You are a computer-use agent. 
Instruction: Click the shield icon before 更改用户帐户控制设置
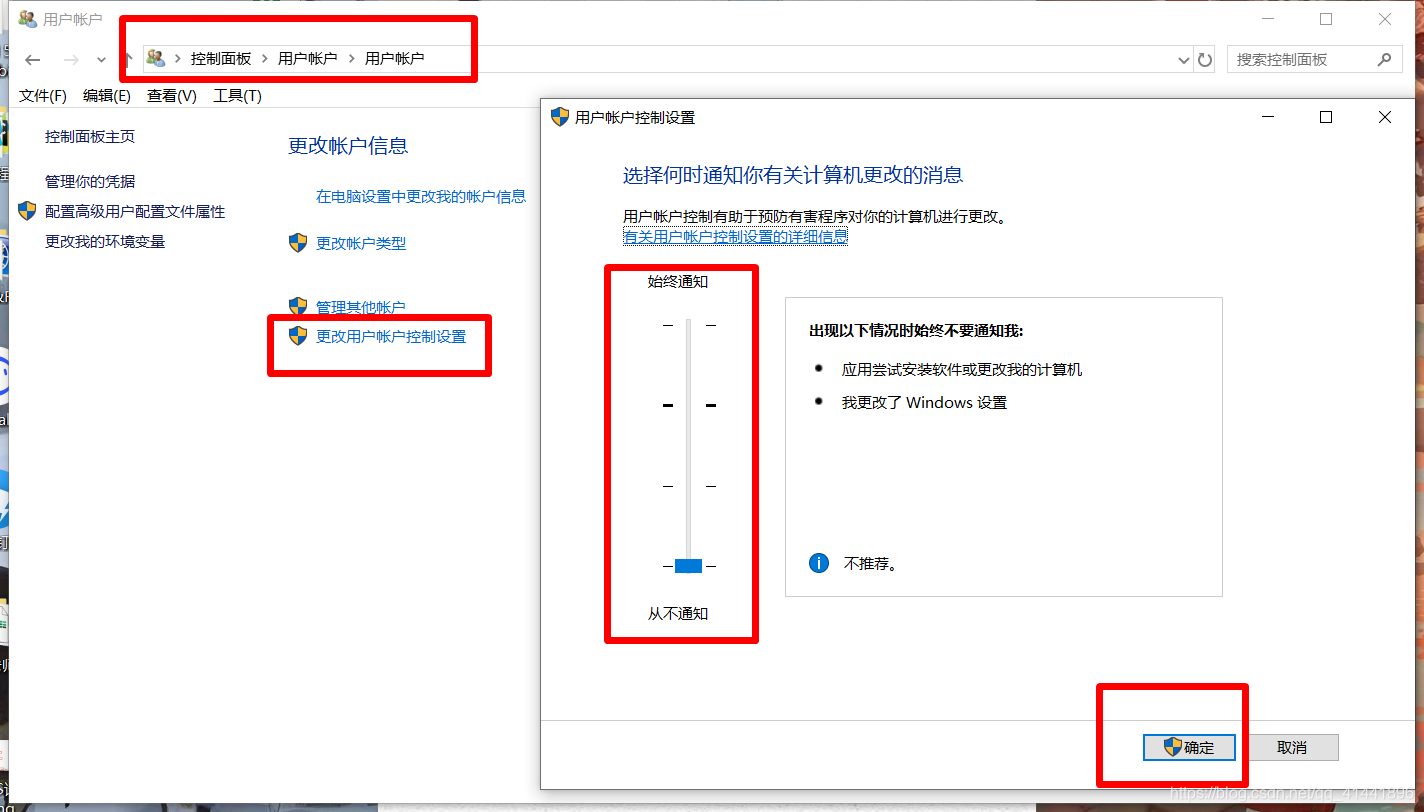(x=297, y=336)
